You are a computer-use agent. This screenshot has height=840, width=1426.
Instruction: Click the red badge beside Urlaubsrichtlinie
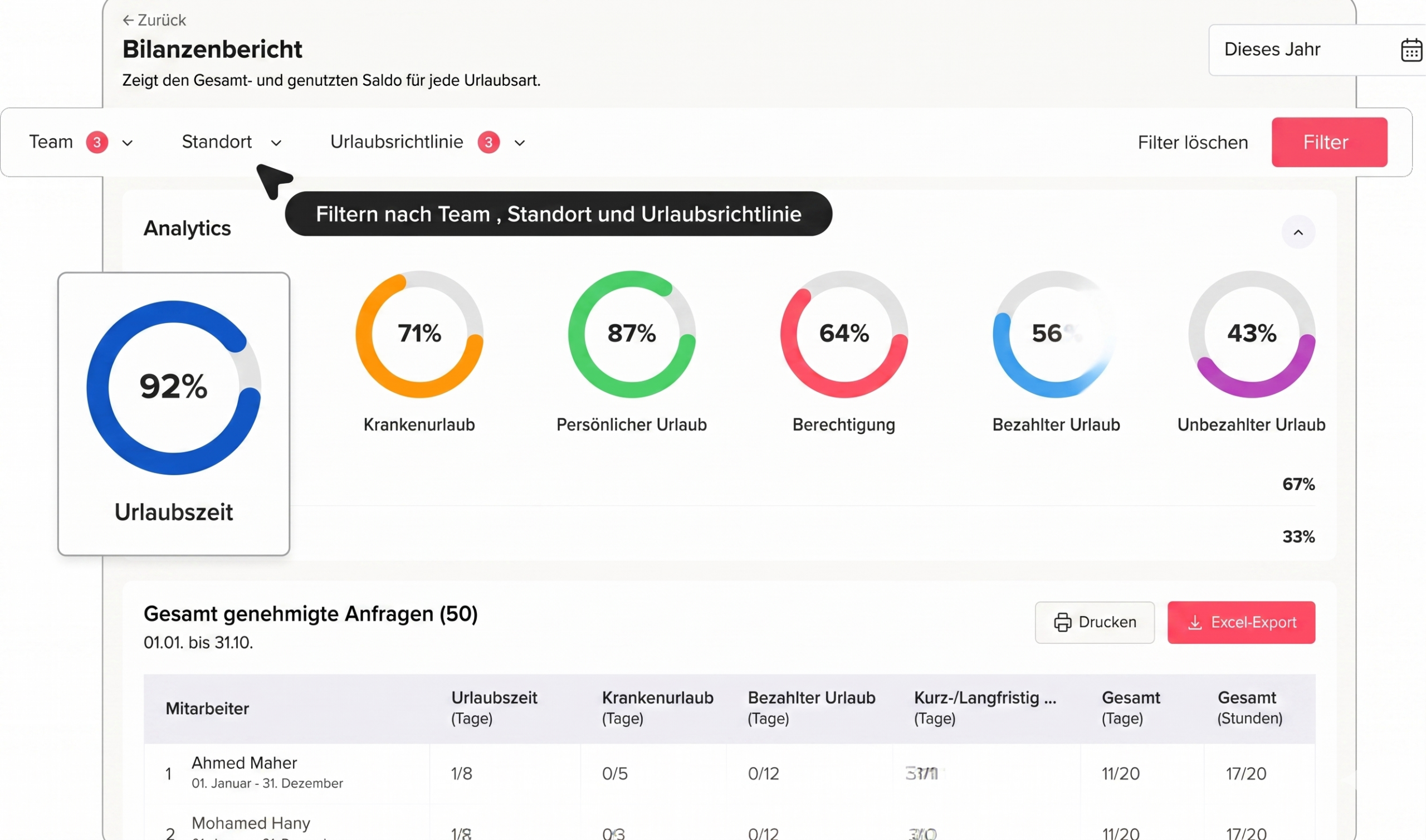tap(489, 142)
